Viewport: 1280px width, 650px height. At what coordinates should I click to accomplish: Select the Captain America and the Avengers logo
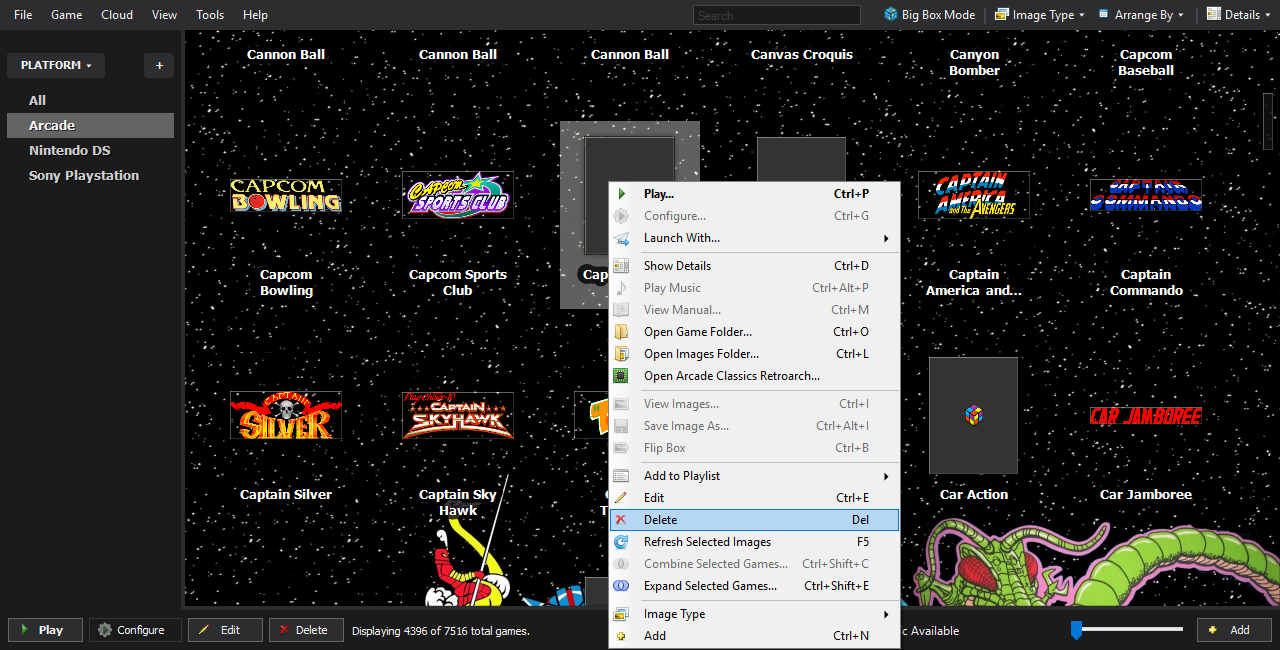(974, 195)
